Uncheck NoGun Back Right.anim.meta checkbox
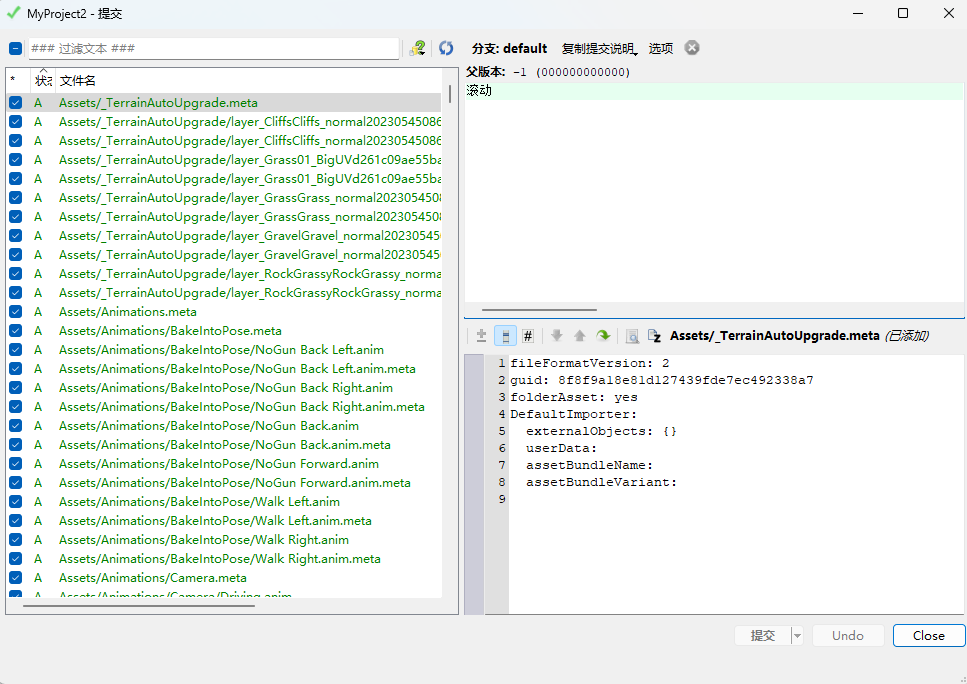This screenshot has height=684, width=967. [x=15, y=407]
